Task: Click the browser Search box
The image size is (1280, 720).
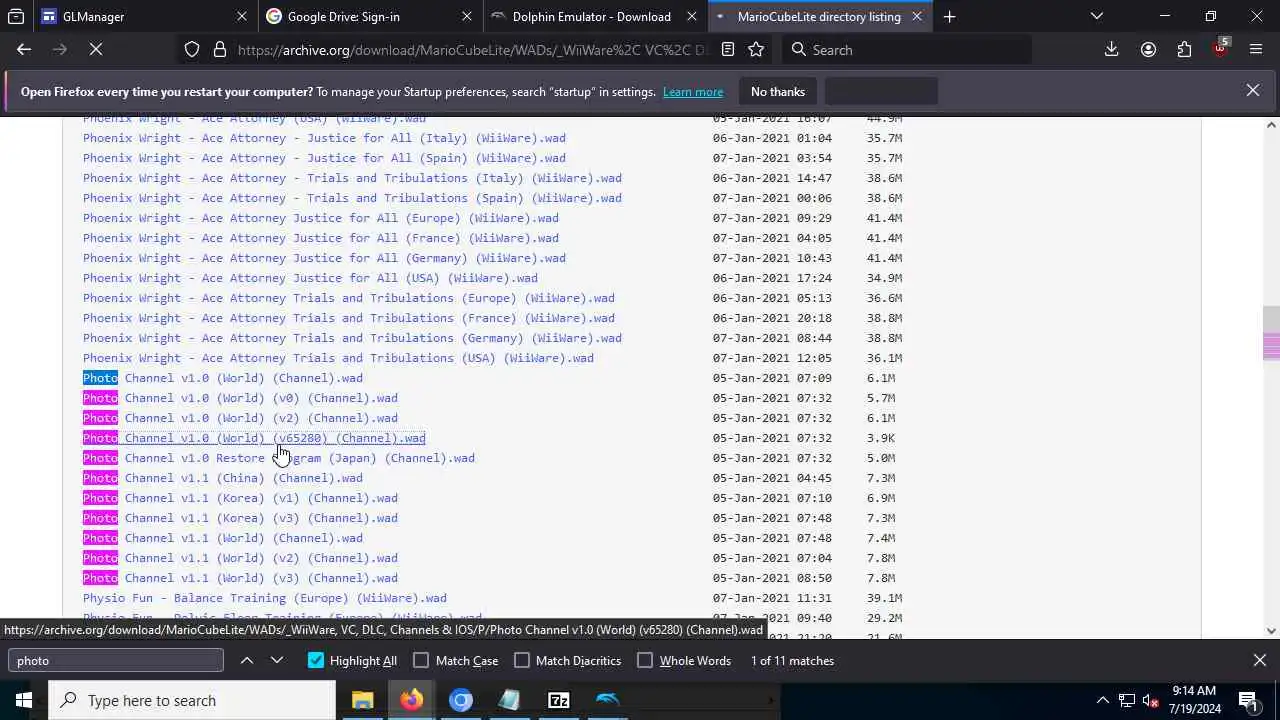Action: [x=905, y=49]
